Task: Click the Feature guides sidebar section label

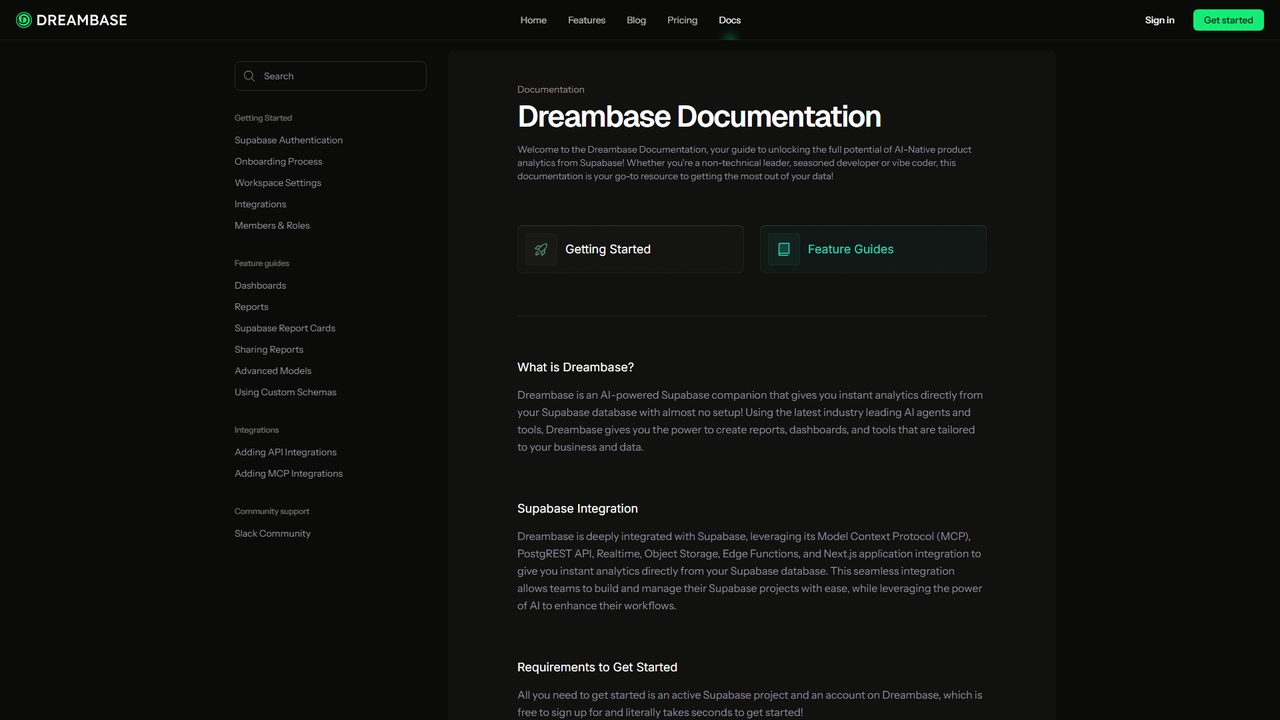Action: point(262,263)
